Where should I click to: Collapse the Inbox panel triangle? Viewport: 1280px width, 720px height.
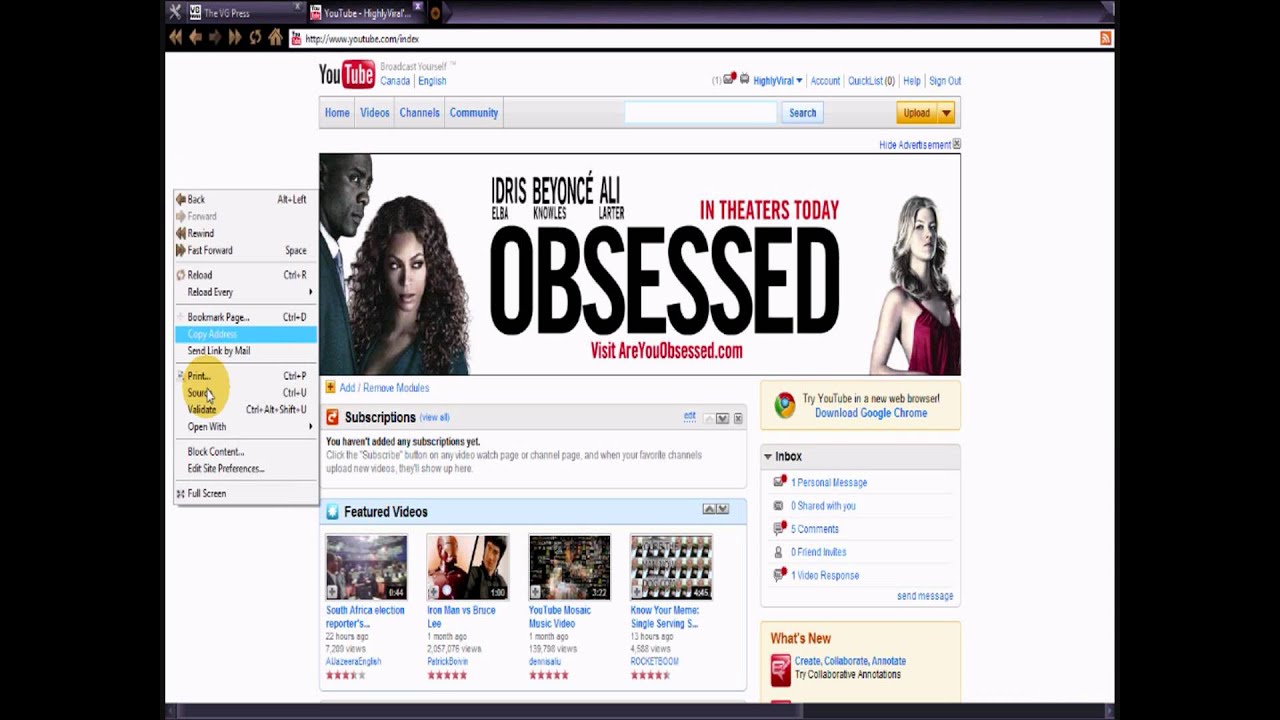pos(768,457)
